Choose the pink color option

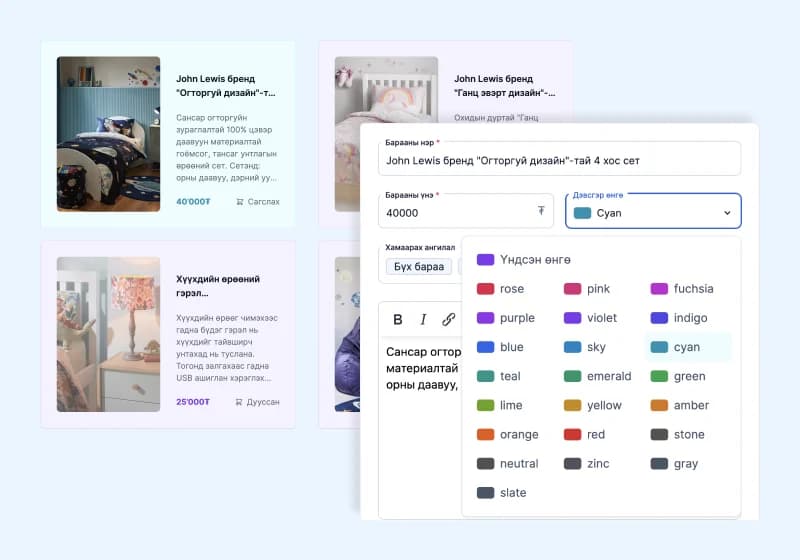click(587, 289)
